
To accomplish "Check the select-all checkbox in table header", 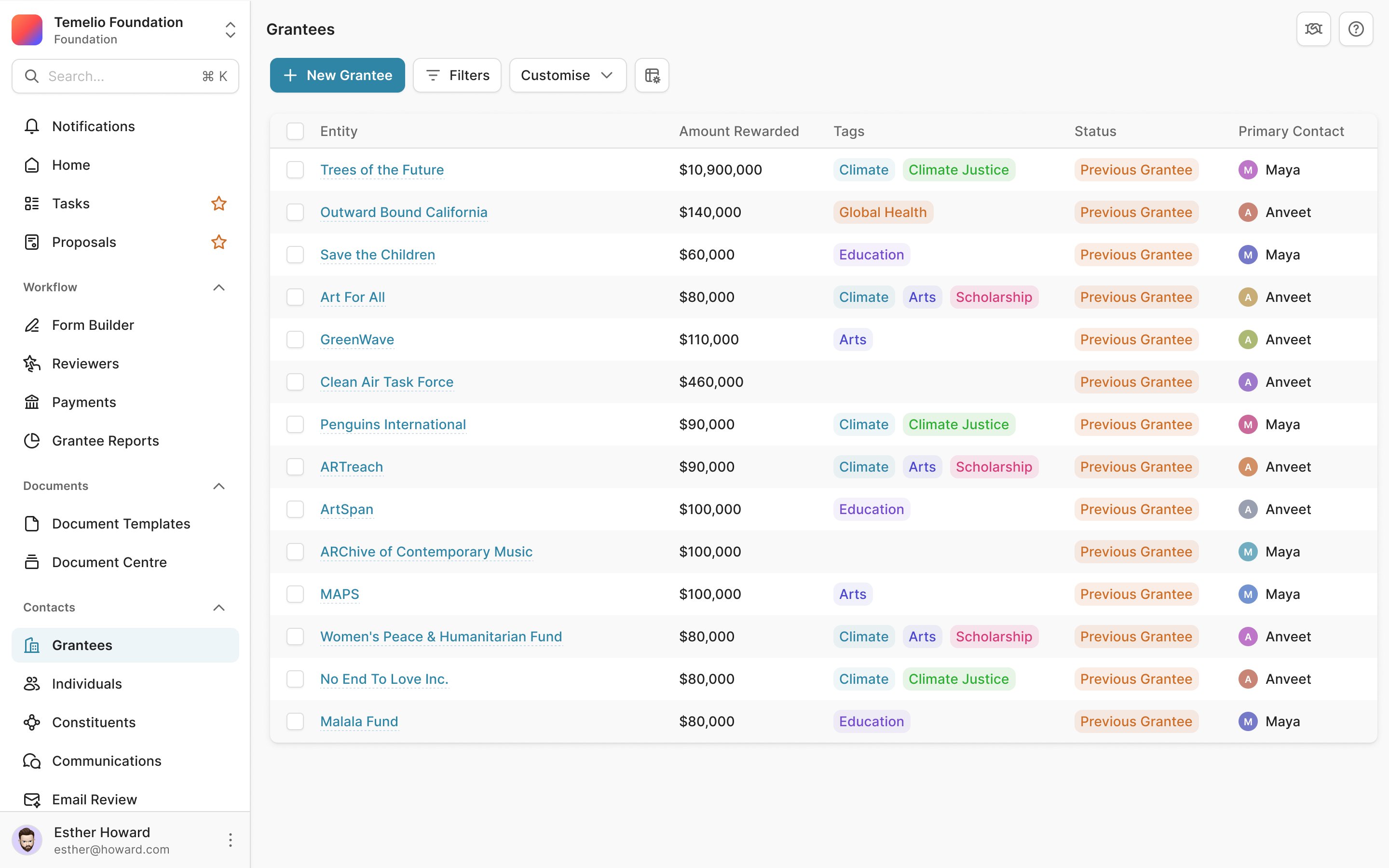I will (295, 132).
